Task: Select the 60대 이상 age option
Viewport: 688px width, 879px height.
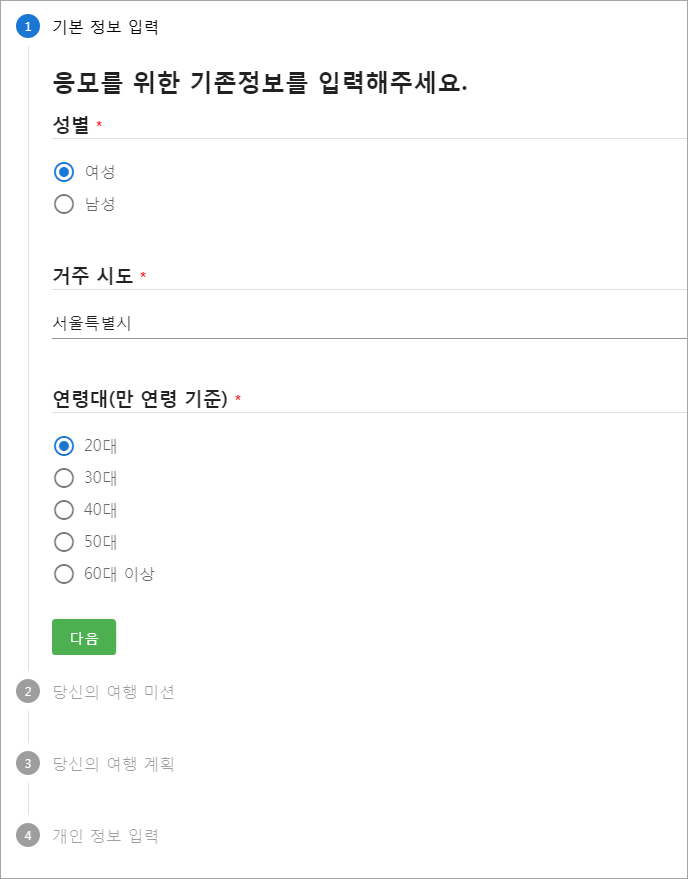Action: [64, 574]
